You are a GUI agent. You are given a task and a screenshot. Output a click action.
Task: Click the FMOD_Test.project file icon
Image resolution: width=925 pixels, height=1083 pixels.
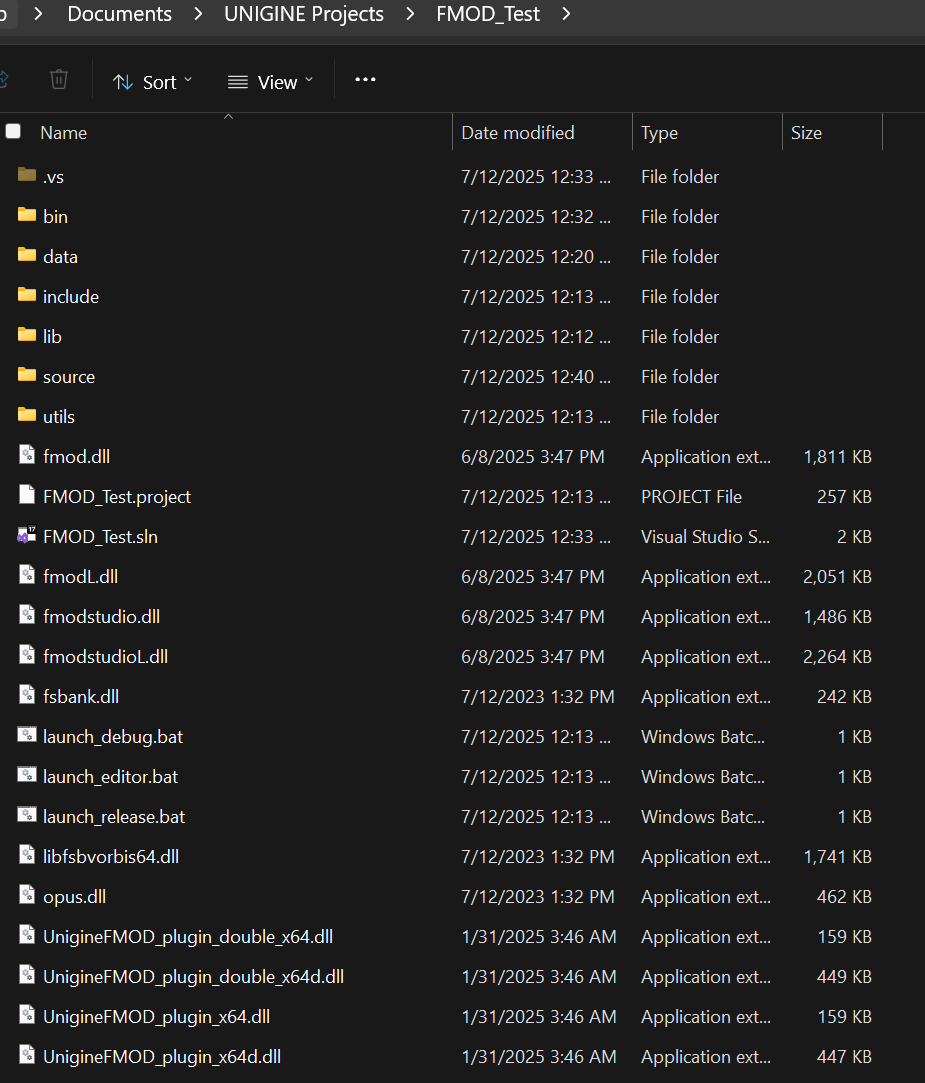(27, 496)
